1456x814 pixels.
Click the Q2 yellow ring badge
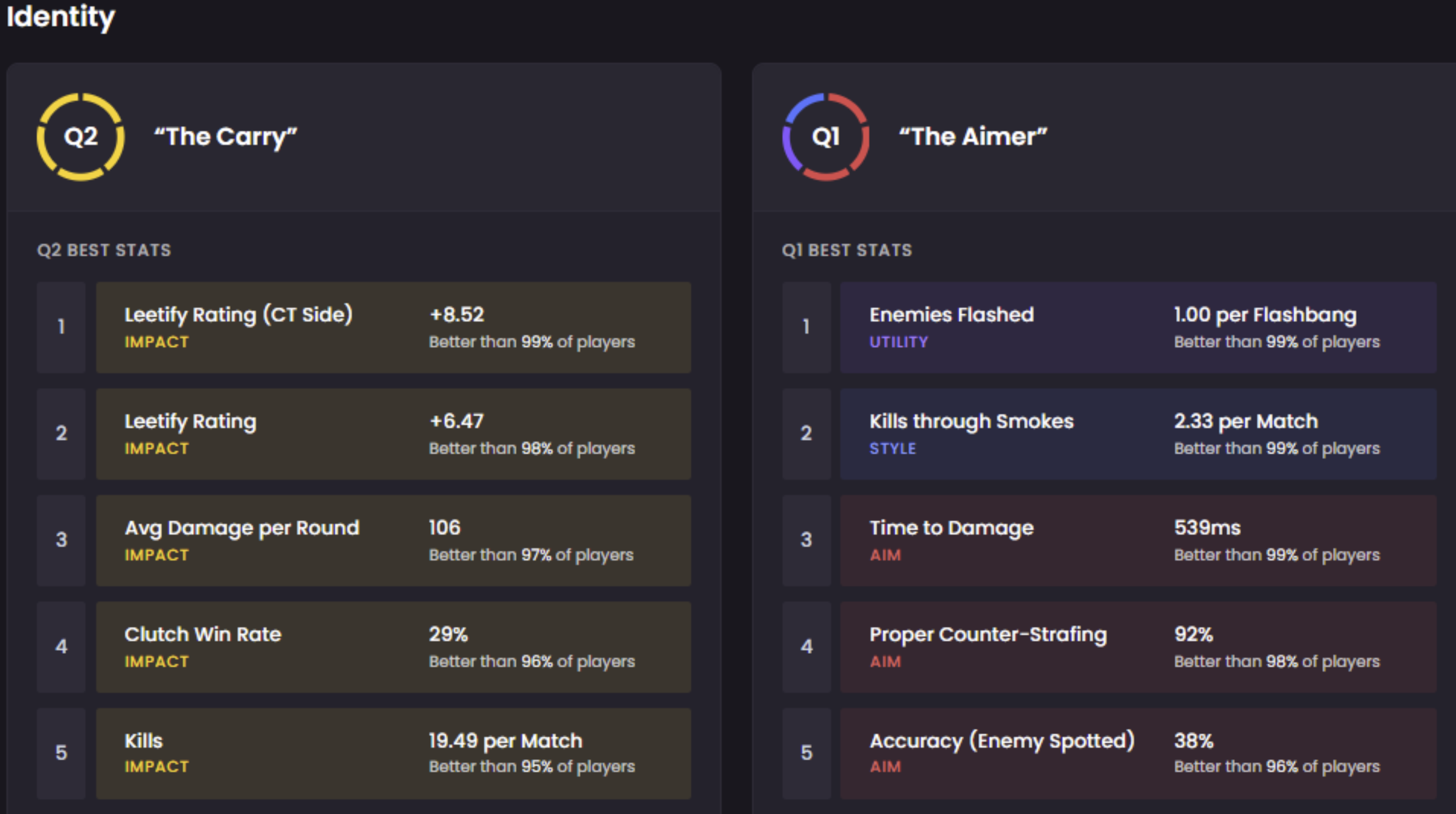tap(80, 137)
